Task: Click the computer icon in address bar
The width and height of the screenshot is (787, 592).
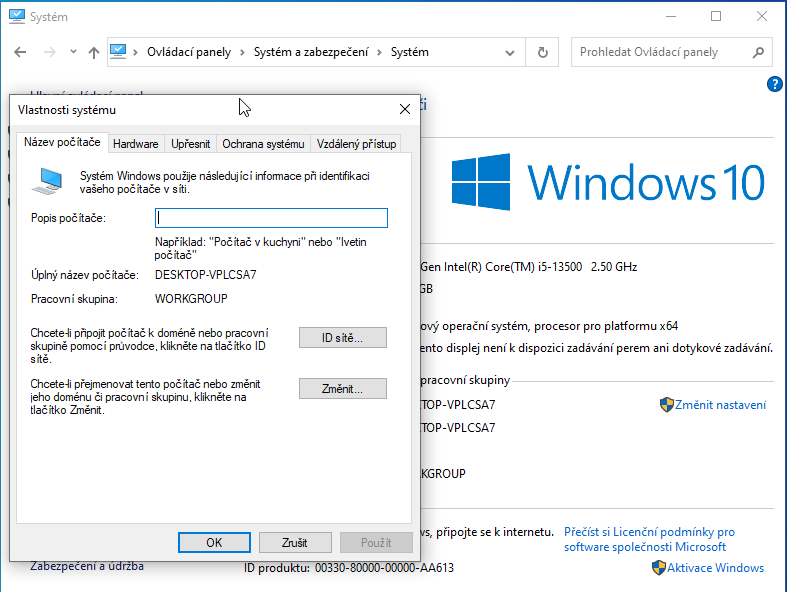Action: tap(118, 52)
